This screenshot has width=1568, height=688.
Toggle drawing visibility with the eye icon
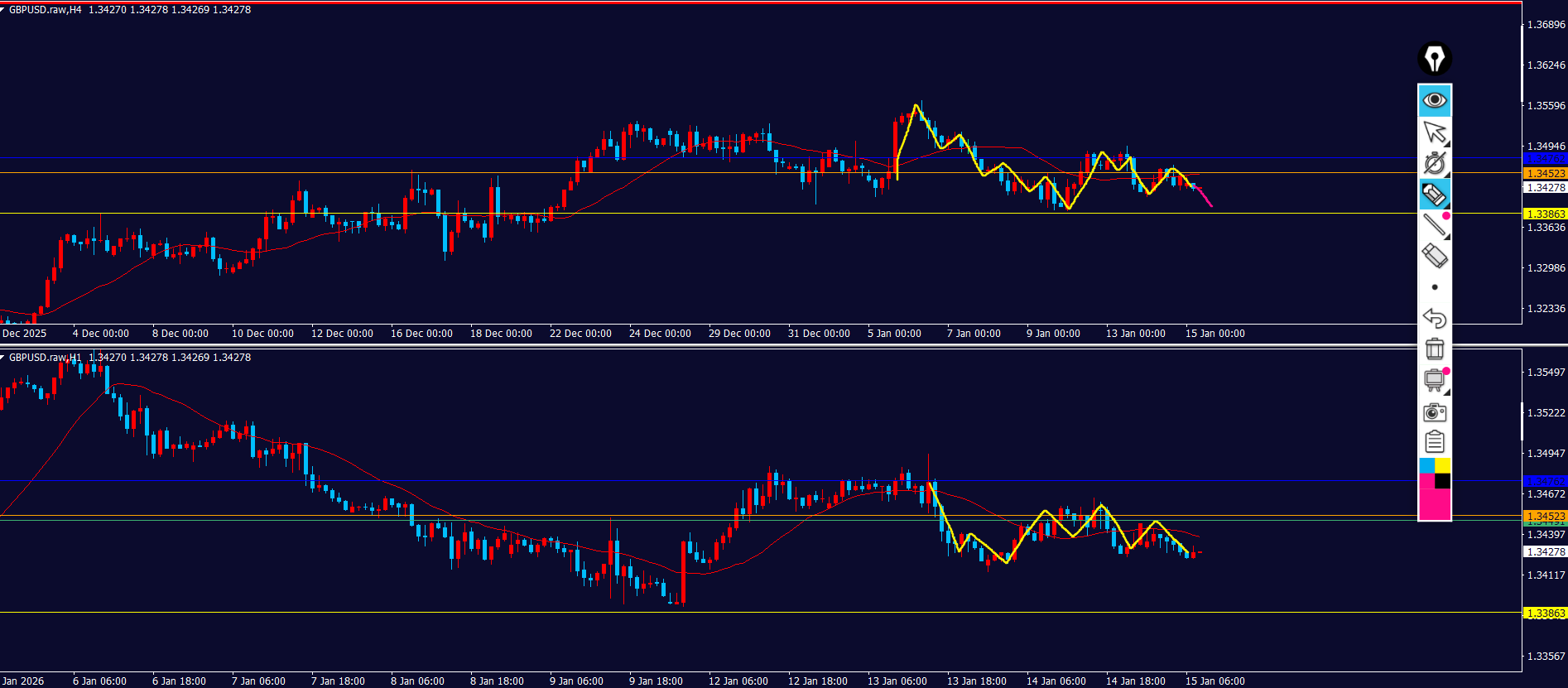click(1435, 101)
